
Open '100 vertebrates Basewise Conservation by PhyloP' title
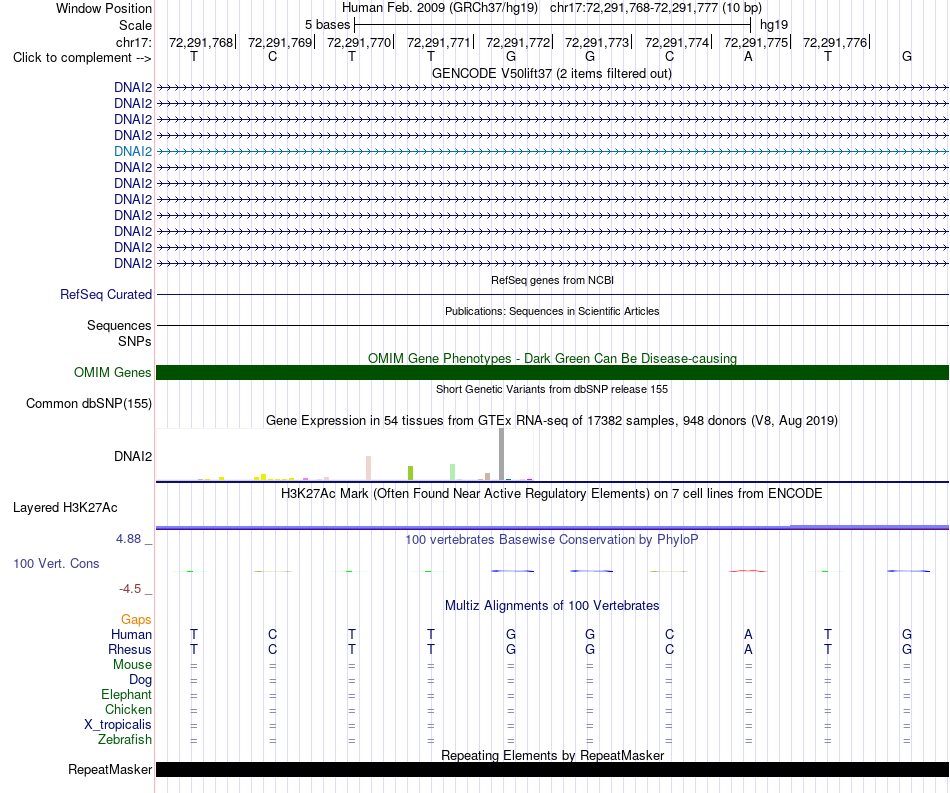[552, 540]
